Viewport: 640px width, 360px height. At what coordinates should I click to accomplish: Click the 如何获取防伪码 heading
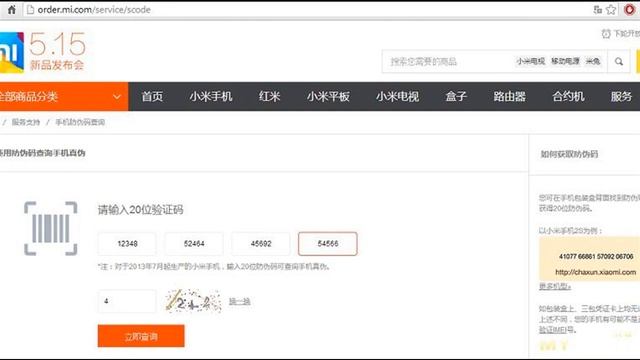(569, 154)
